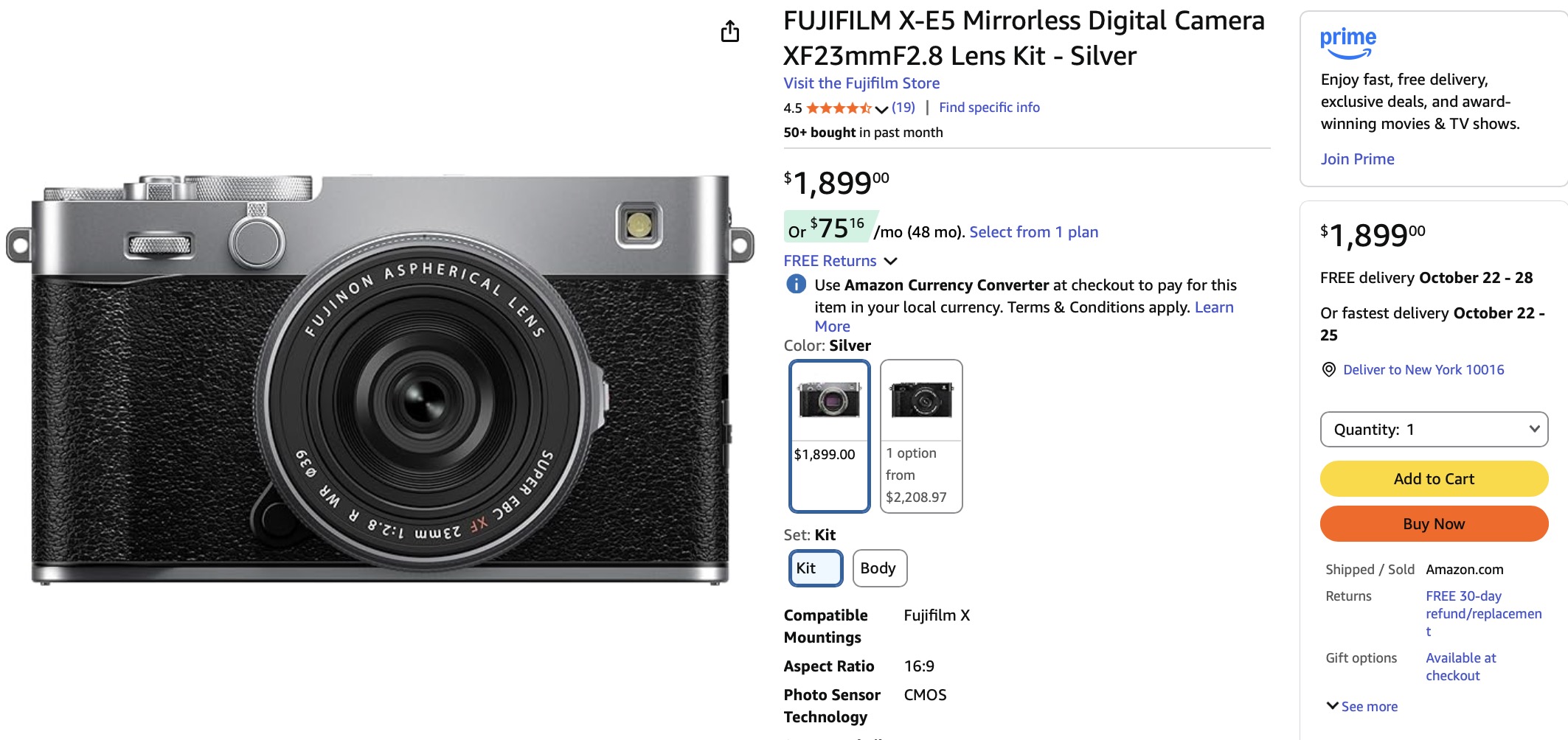
Task: Expand the ratings breakdown via the stars chevron
Action: (881, 109)
